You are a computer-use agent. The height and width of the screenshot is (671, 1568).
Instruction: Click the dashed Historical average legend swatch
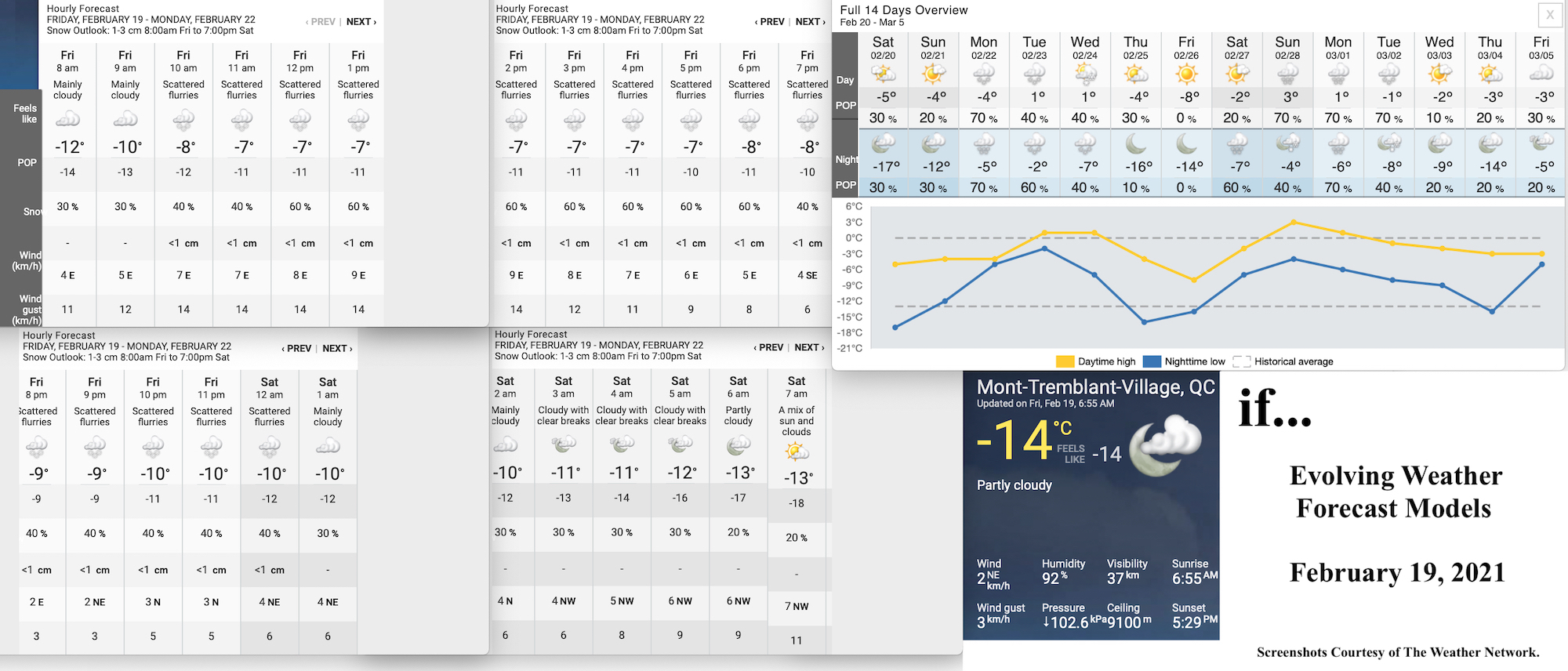[1241, 361]
